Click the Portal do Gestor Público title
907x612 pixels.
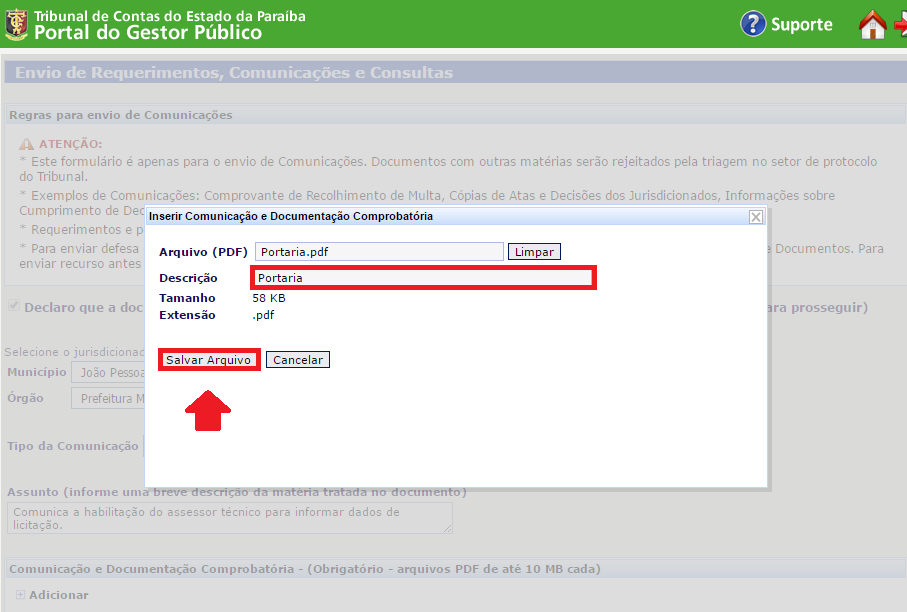pyautogui.click(x=148, y=32)
